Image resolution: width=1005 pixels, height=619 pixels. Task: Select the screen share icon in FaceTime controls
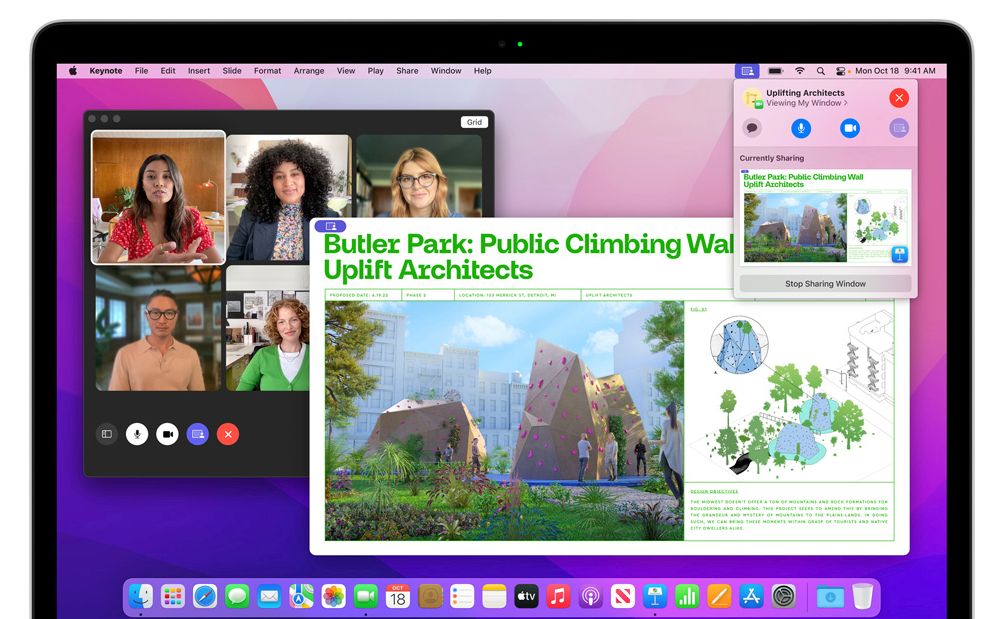[197, 434]
